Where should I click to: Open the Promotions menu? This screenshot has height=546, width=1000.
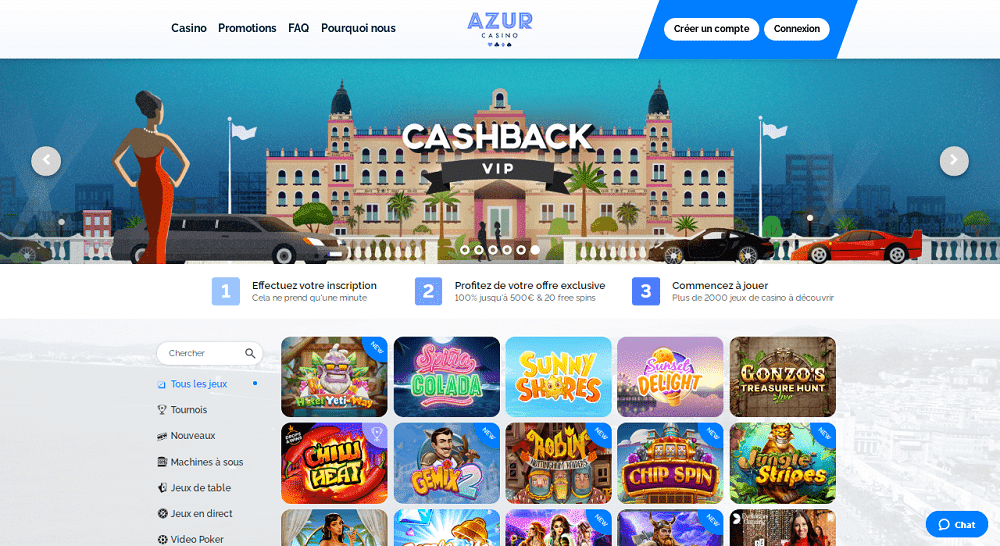(247, 28)
